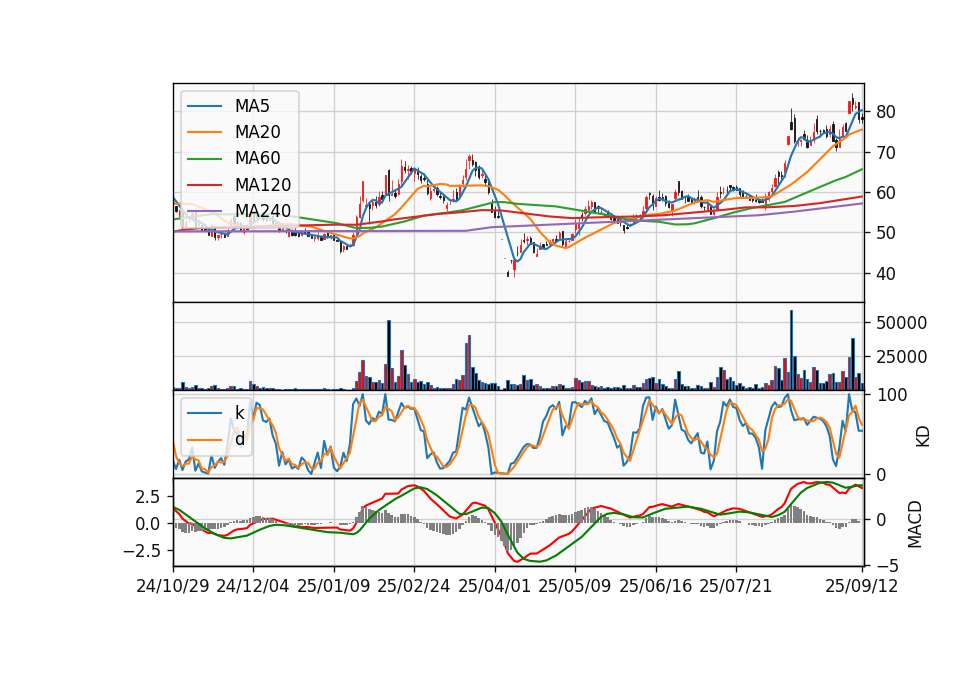Click the price axis value 60

(x=886, y=193)
